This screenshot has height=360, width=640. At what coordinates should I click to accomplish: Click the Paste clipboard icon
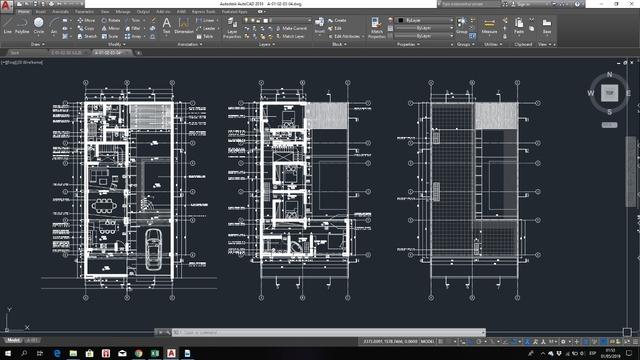click(518, 25)
